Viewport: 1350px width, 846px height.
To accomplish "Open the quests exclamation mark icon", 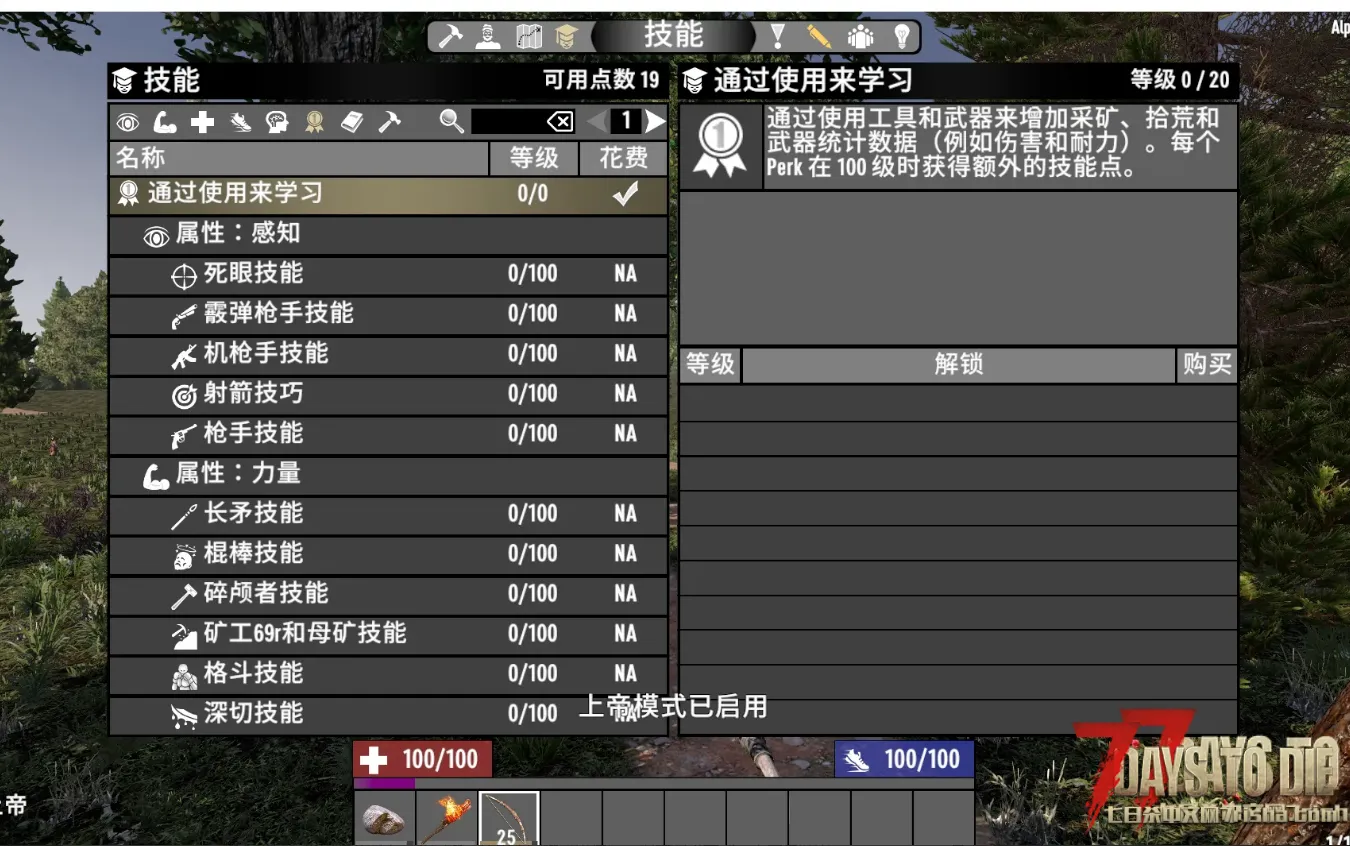I will tap(777, 37).
